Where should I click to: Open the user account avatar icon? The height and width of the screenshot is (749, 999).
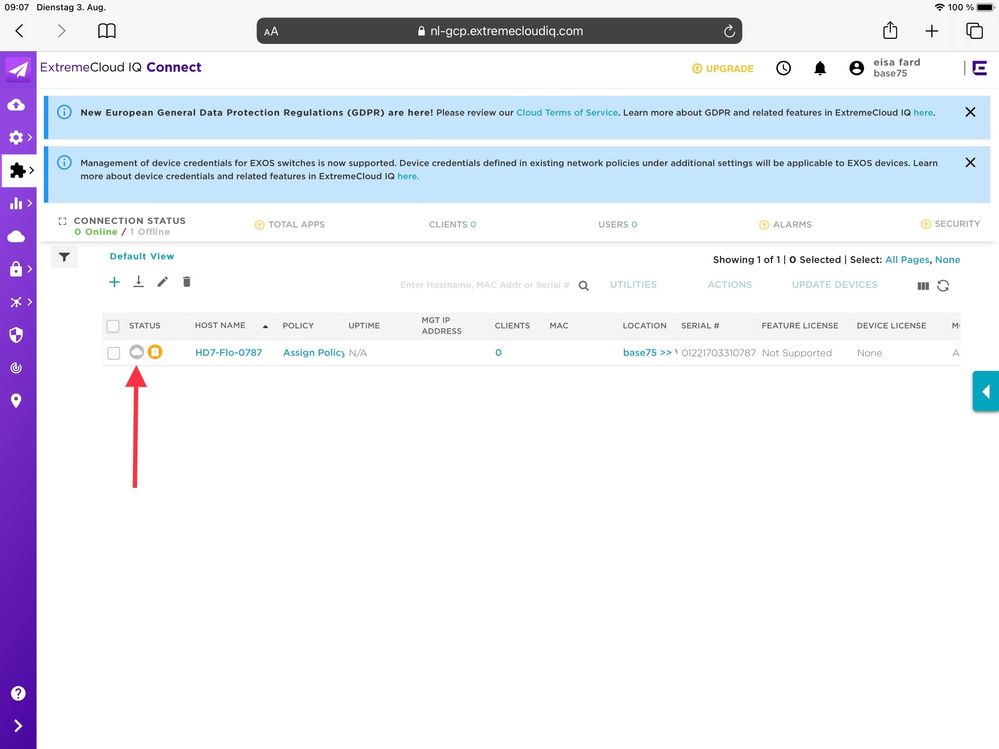click(857, 68)
